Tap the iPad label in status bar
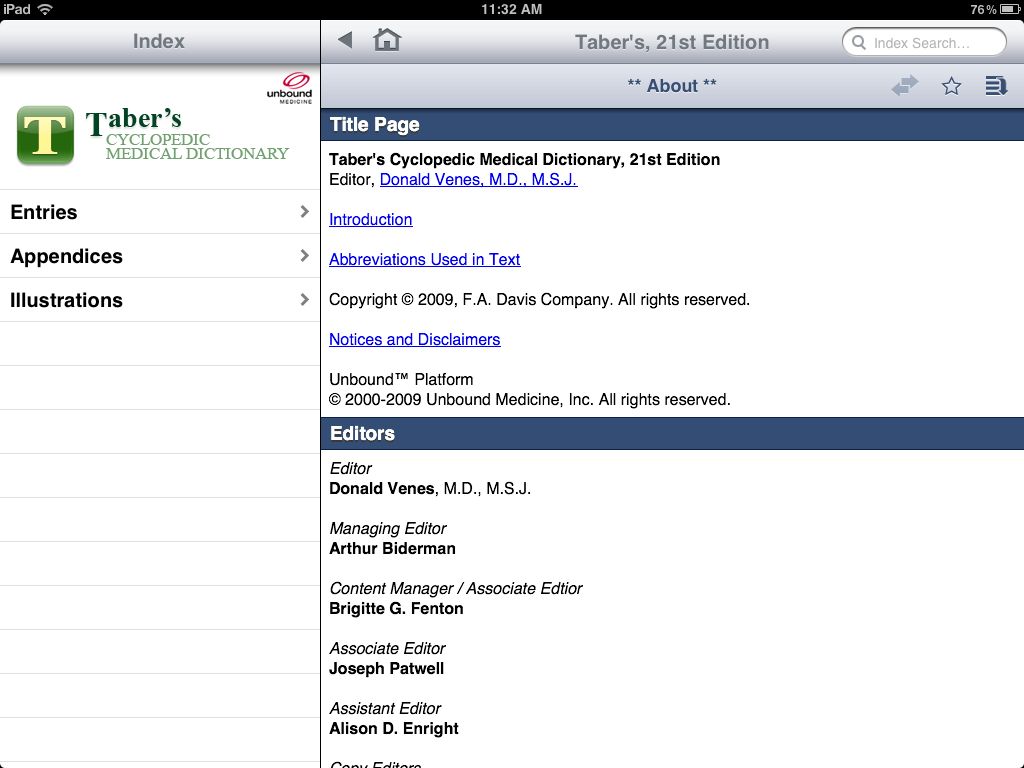 17,9
